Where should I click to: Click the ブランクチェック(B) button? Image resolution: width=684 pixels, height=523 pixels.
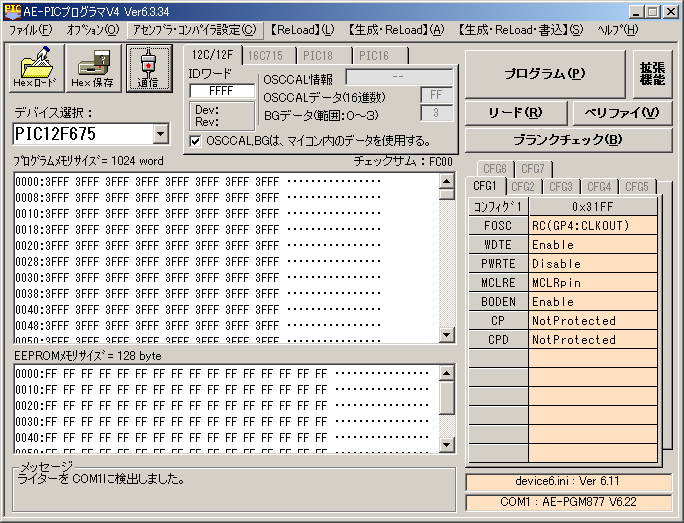click(568, 140)
